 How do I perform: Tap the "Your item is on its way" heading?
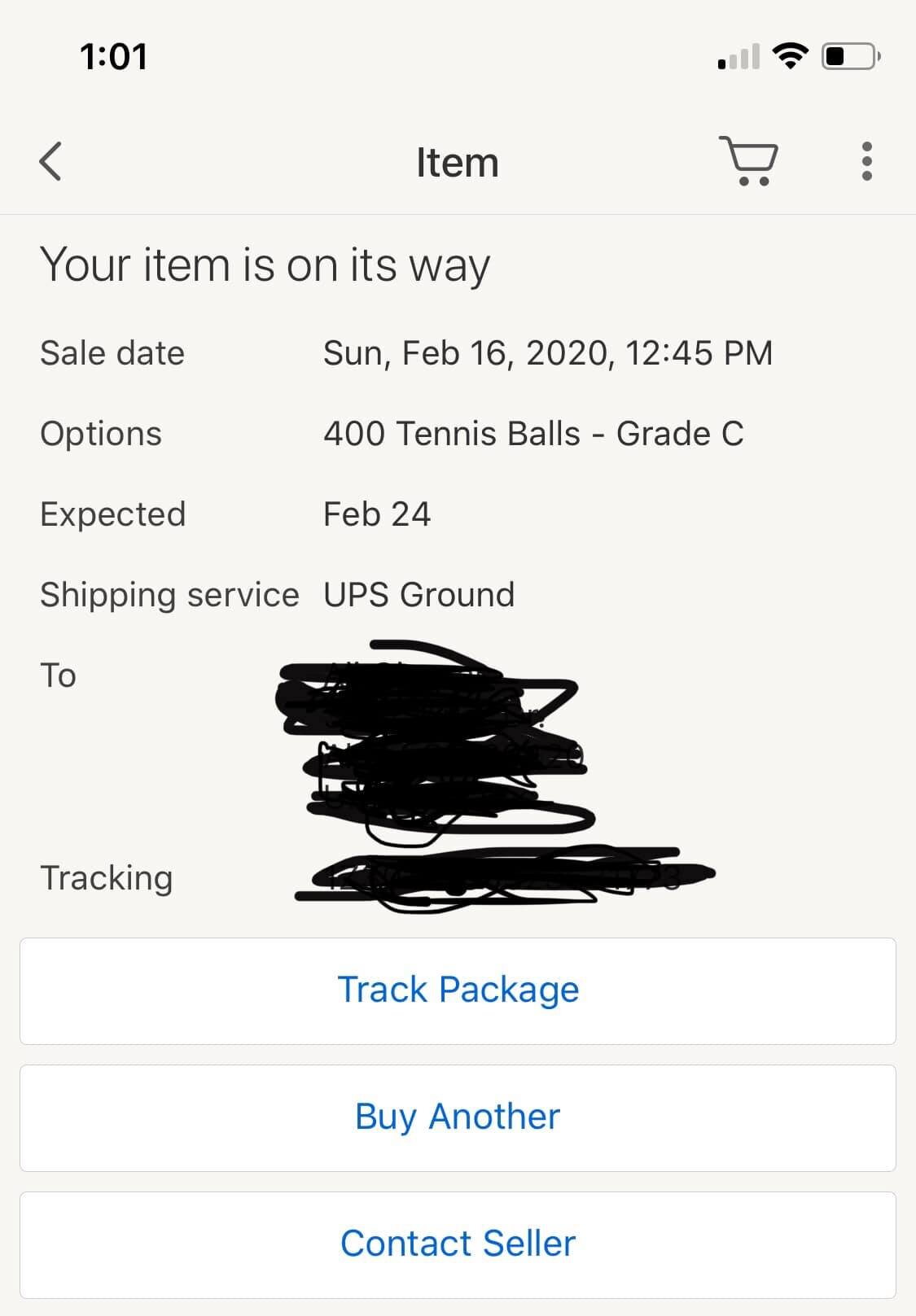coord(265,265)
